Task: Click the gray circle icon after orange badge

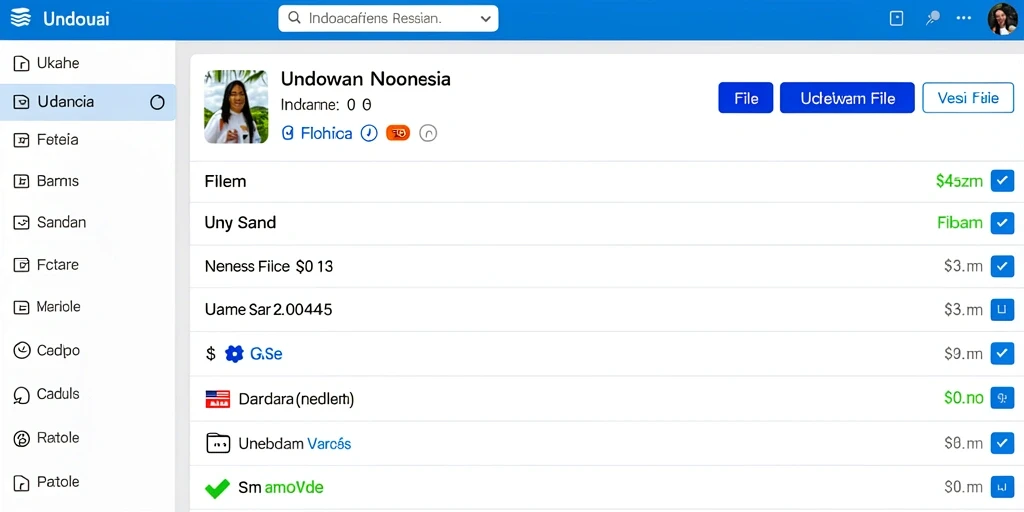Action: pos(428,134)
